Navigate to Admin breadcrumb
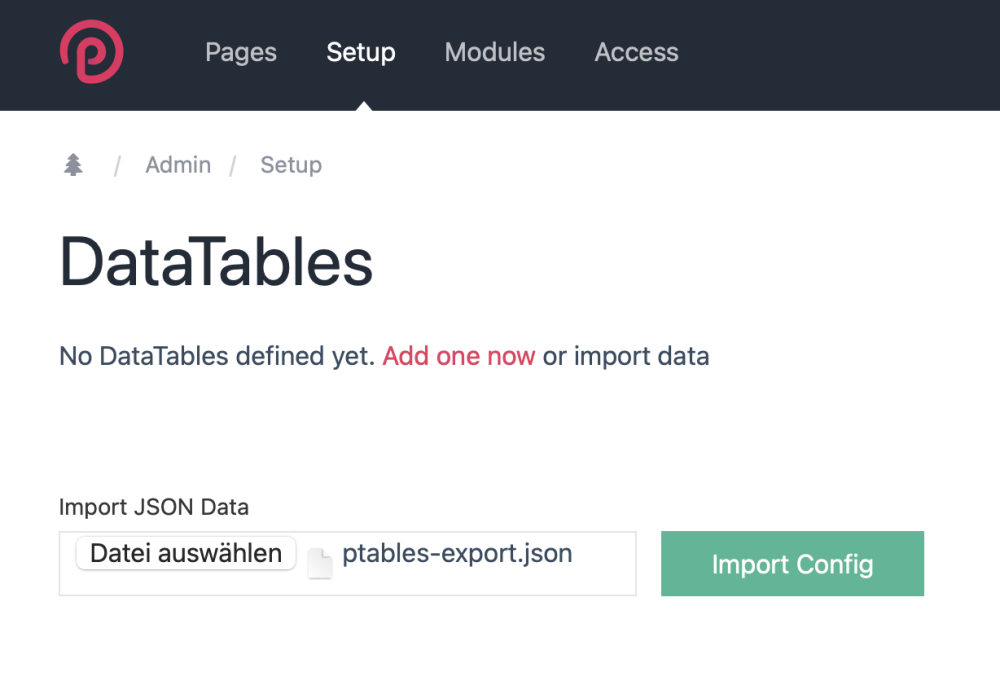Viewport: 1000px width, 694px height. [x=178, y=165]
